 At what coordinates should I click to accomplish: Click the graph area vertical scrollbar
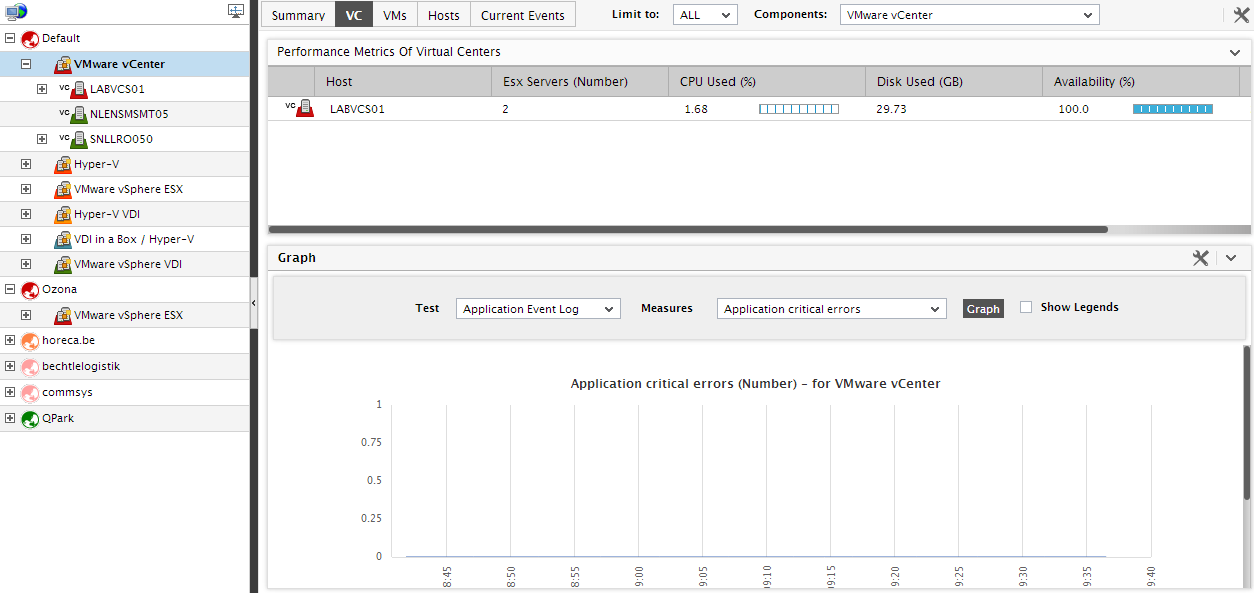coord(1246,423)
